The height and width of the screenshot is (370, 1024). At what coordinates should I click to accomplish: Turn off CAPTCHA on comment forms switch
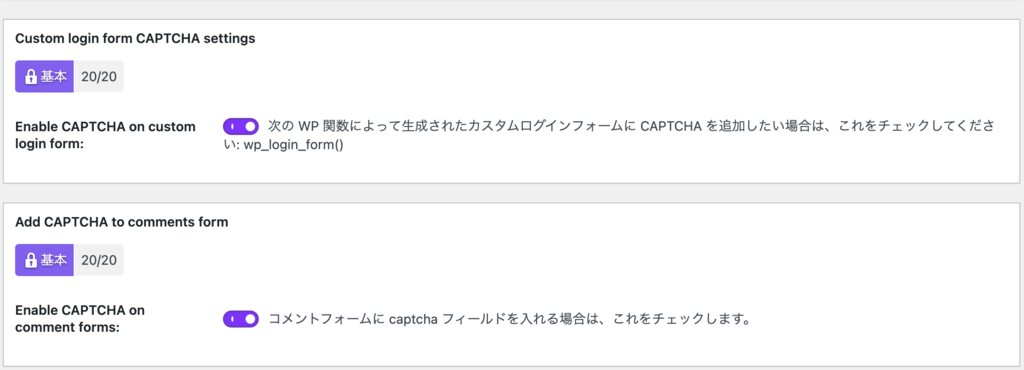241,320
